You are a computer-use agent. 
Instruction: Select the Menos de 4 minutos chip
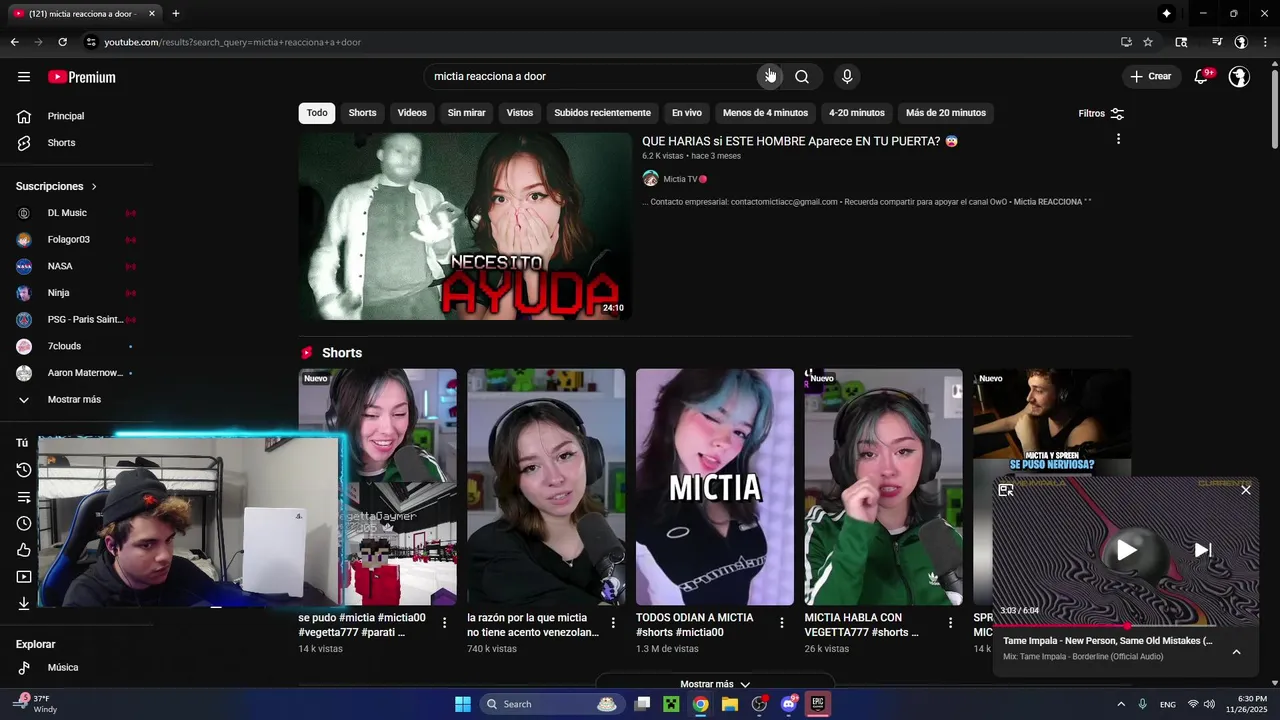765,113
